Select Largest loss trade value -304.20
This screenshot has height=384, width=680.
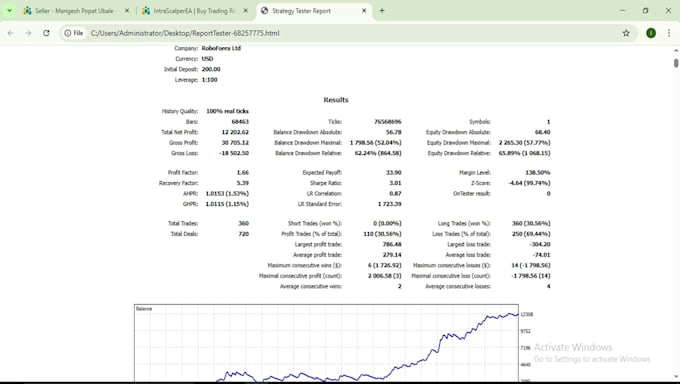coord(540,245)
